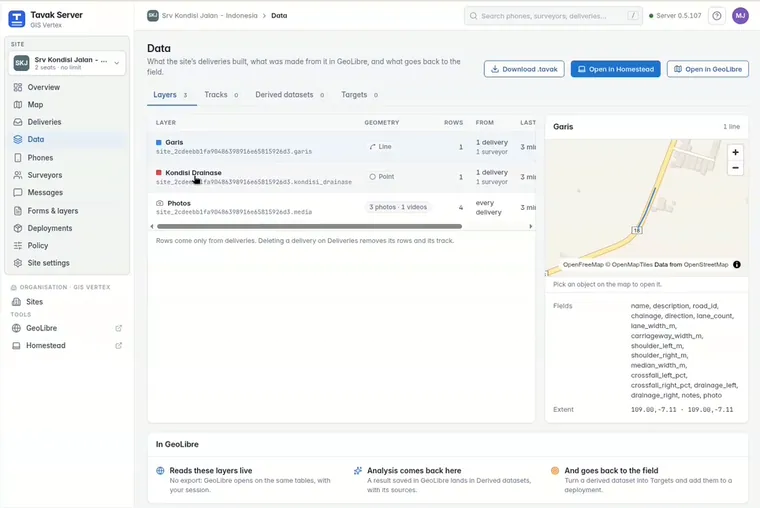Image resolution: width=760 pixels, height=508 pixels.
Task: Open the Overview sidebar icon
Action: [x=18, y=87]
